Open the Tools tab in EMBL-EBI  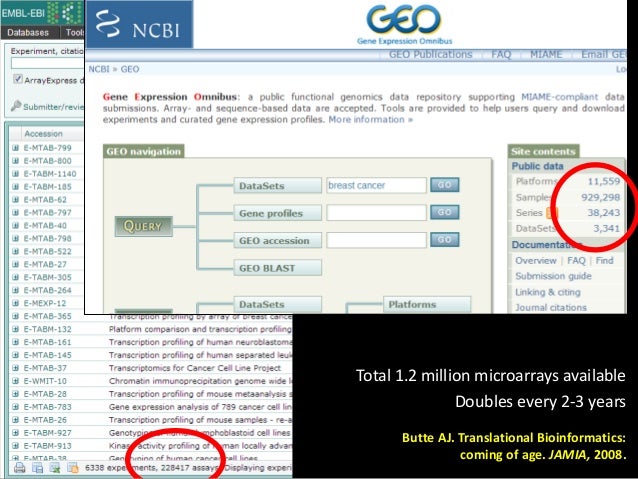click(74, 33)
